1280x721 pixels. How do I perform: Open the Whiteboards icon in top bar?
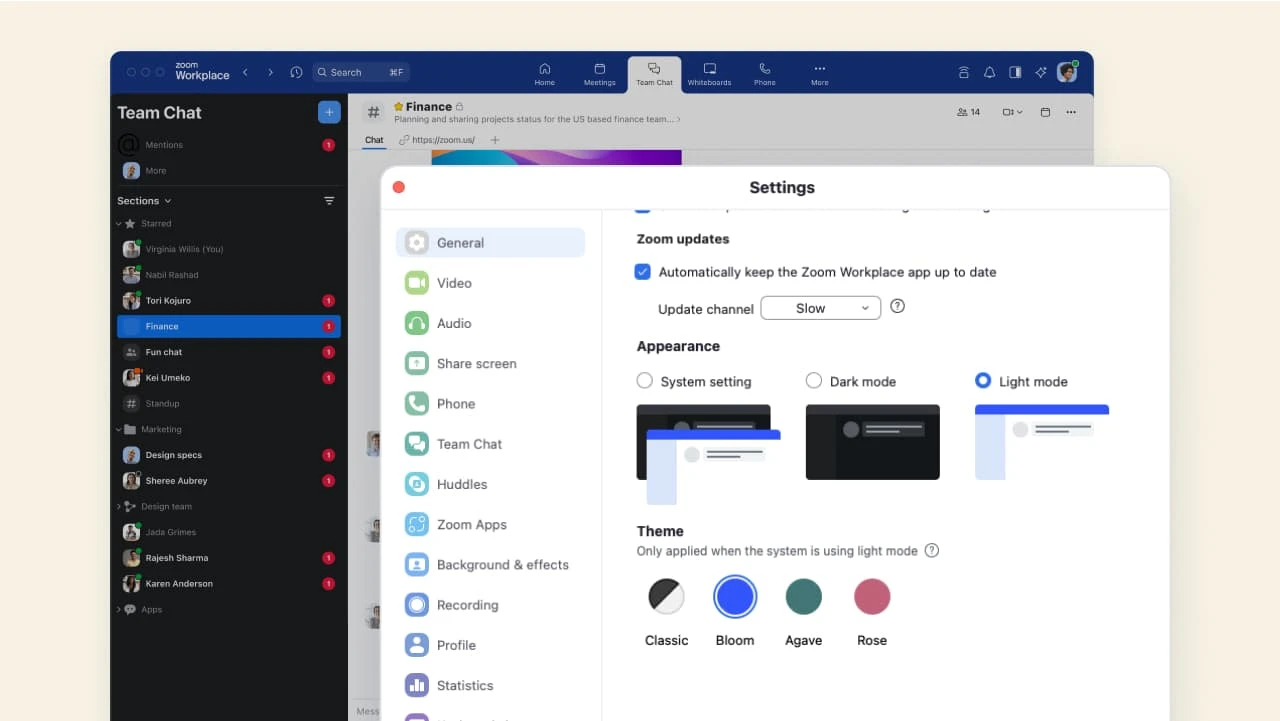[x=709, y=74]
